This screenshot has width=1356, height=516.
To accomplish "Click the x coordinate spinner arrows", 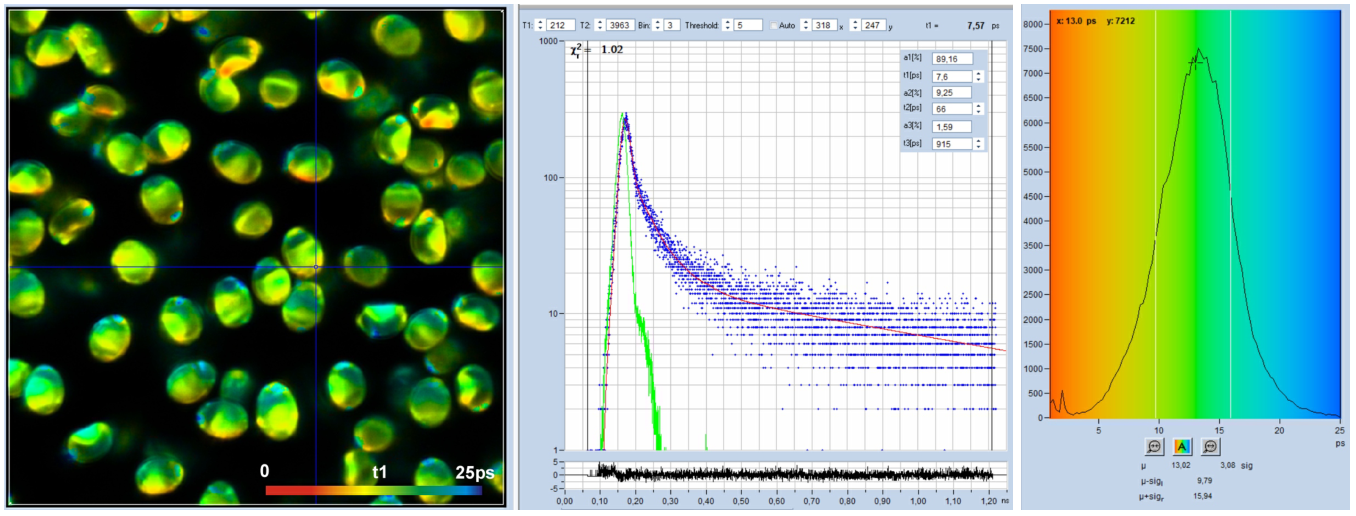I will coord(806,25).
